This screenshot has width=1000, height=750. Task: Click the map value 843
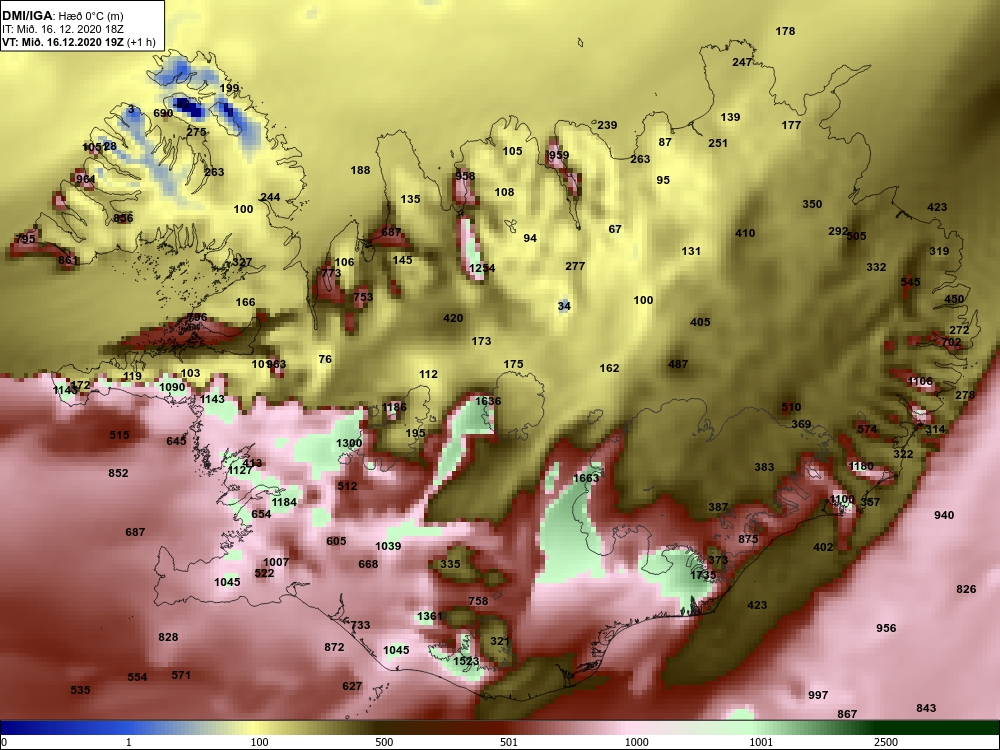926,708
